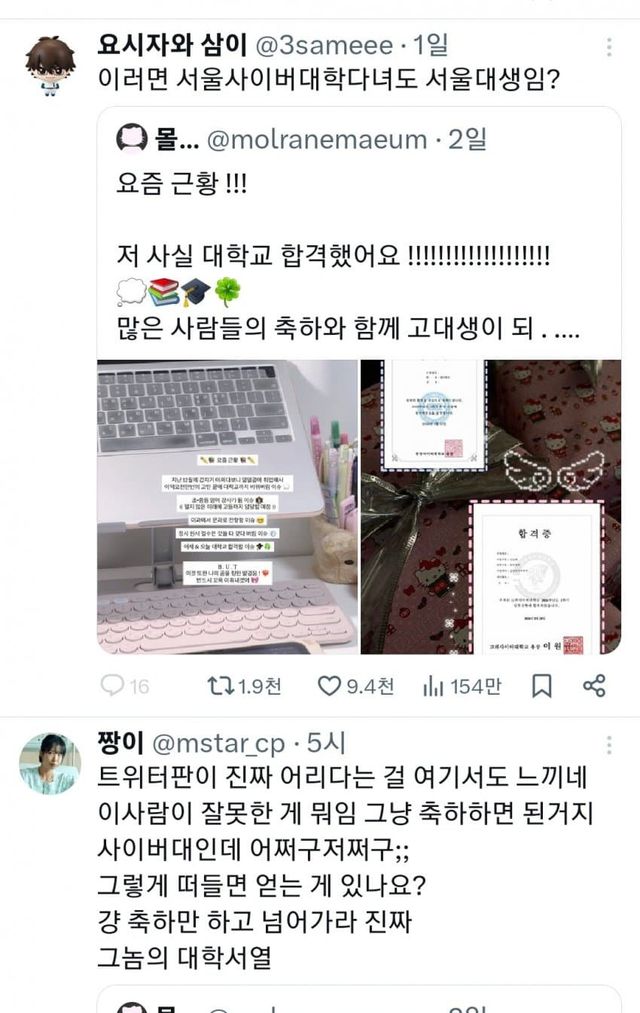Screen dimensions: 640x1013
Task: Open reply icon showing 16 comments
Action: (112, 685)
